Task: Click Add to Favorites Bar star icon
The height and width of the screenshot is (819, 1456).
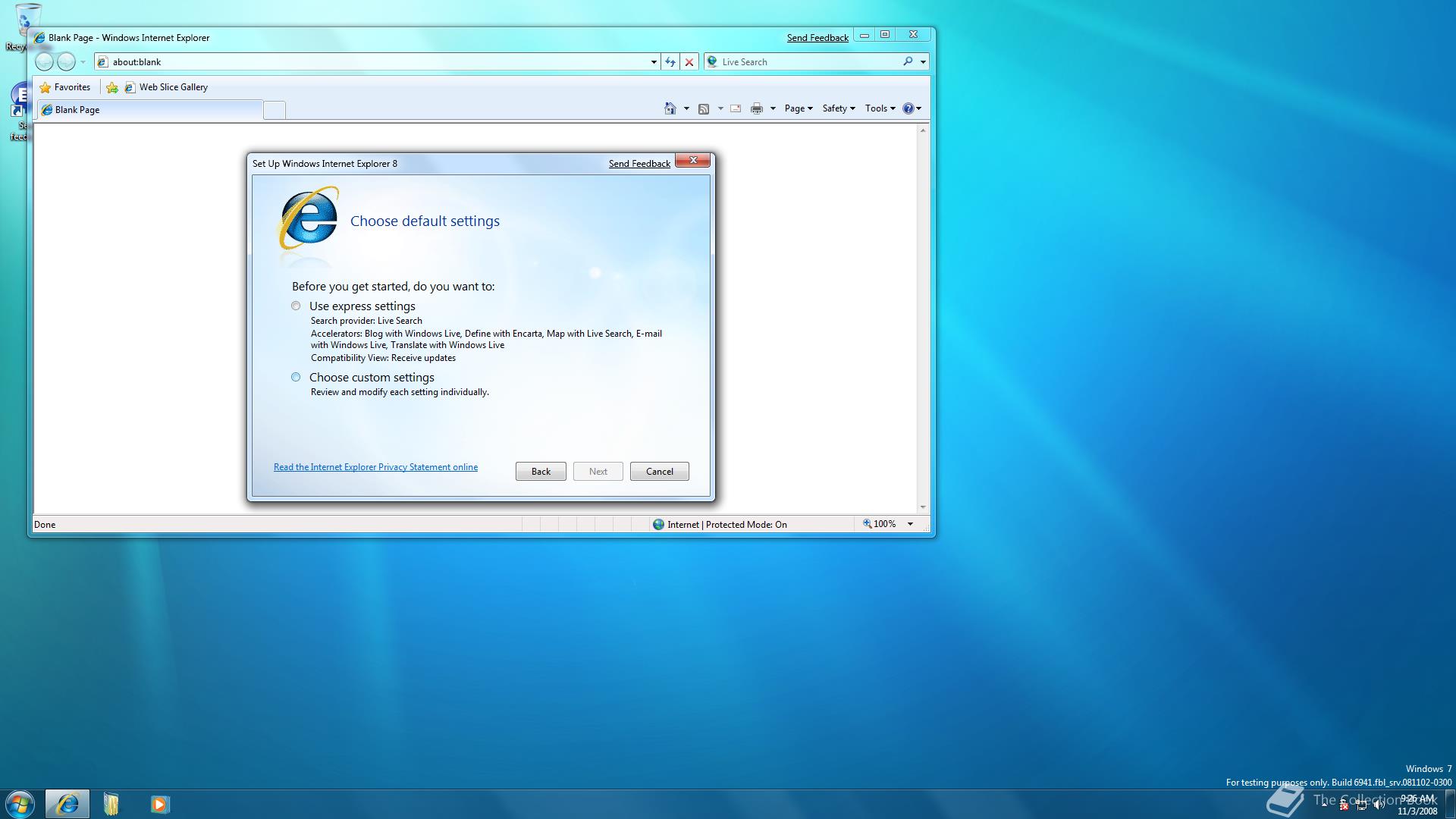Action: click(112, 87)
